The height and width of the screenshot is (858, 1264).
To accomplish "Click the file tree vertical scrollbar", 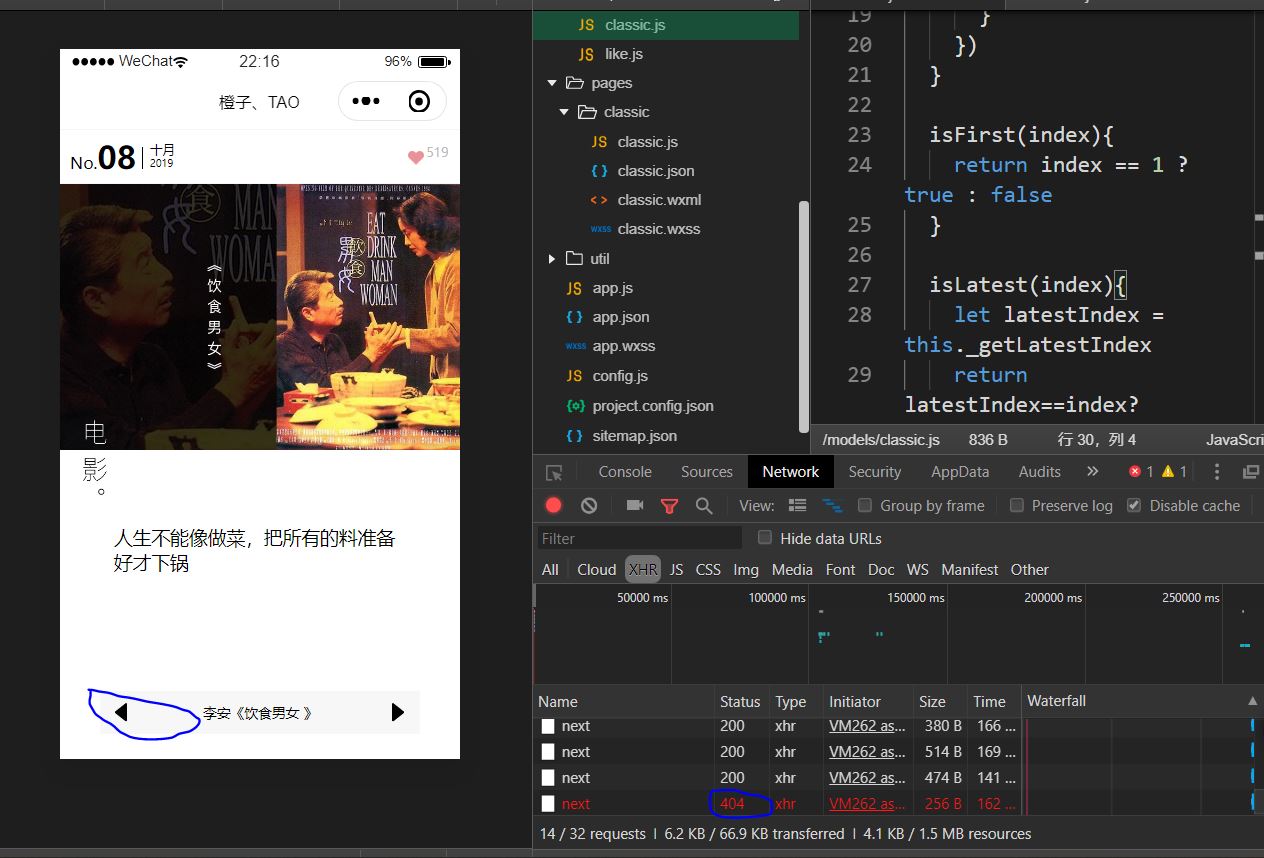I will (804, 316).
